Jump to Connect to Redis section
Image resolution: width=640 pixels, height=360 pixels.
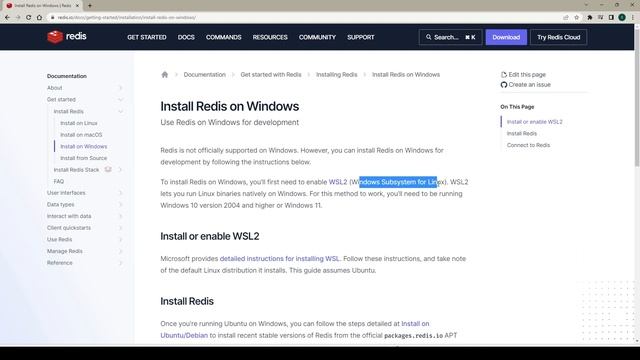(528, 145)
